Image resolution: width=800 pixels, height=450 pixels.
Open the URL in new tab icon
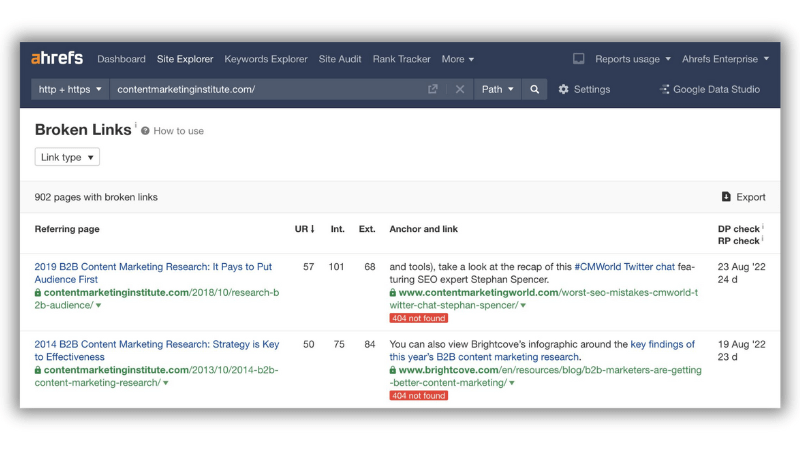433,89
